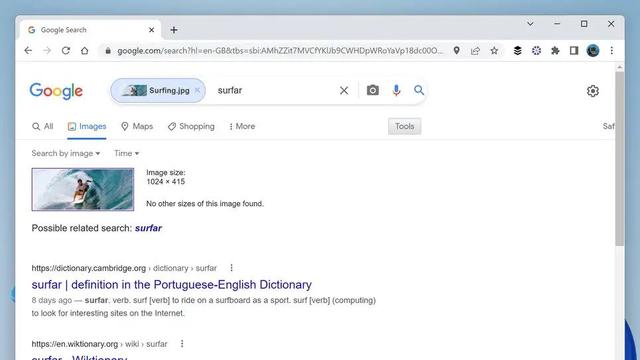Expand the Search by image dropdown

(66, 153)
